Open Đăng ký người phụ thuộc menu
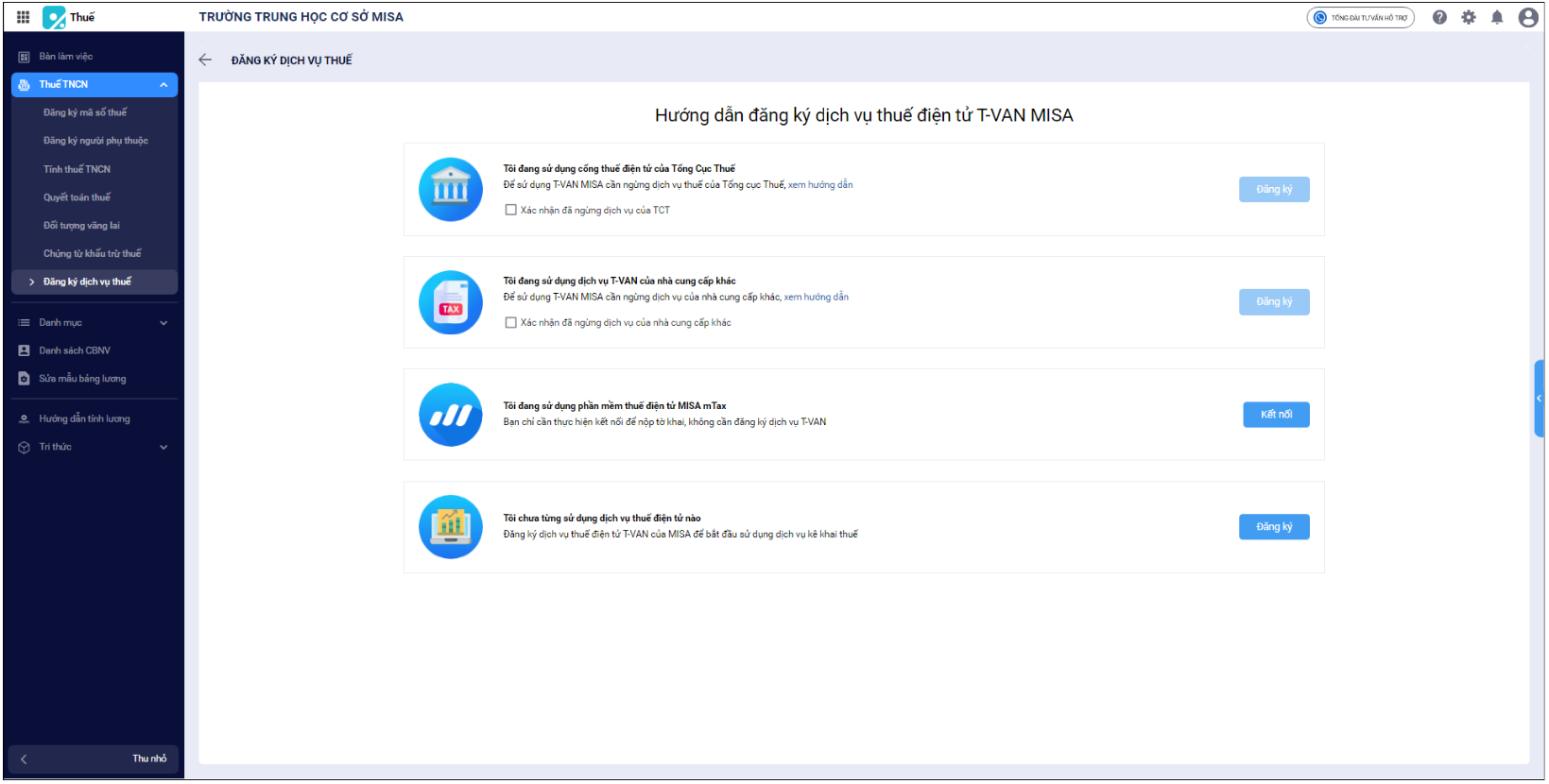Image resolution: width=1549 pixels, height=784 pixels. point(95,141)
